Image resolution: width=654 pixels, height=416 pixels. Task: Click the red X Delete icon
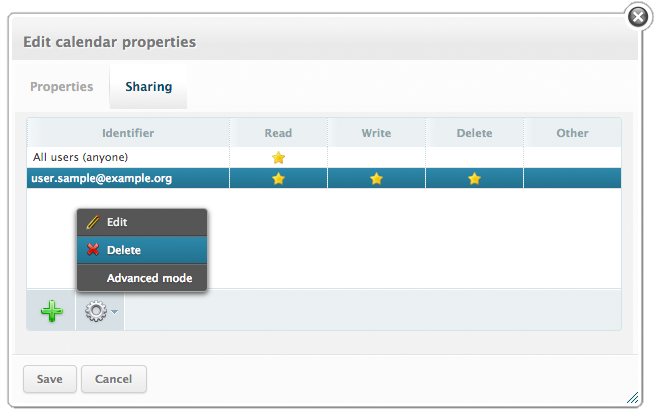click(93, 250)
